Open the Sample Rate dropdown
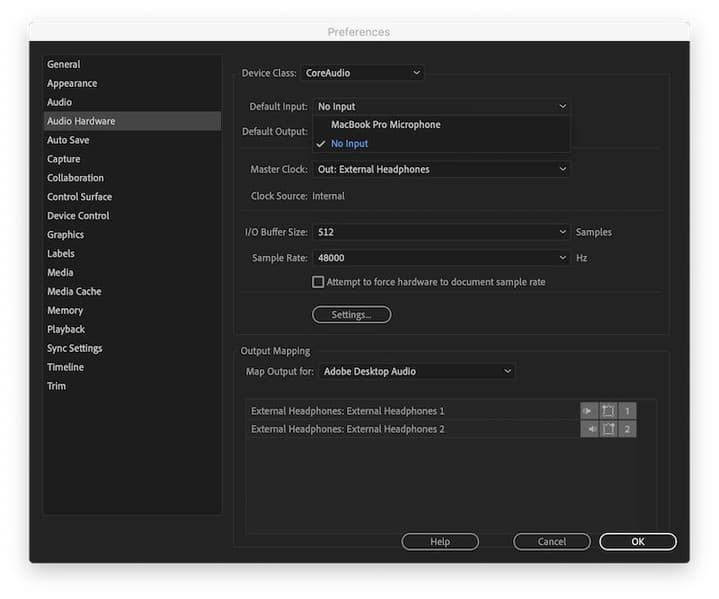 point(441,258)
